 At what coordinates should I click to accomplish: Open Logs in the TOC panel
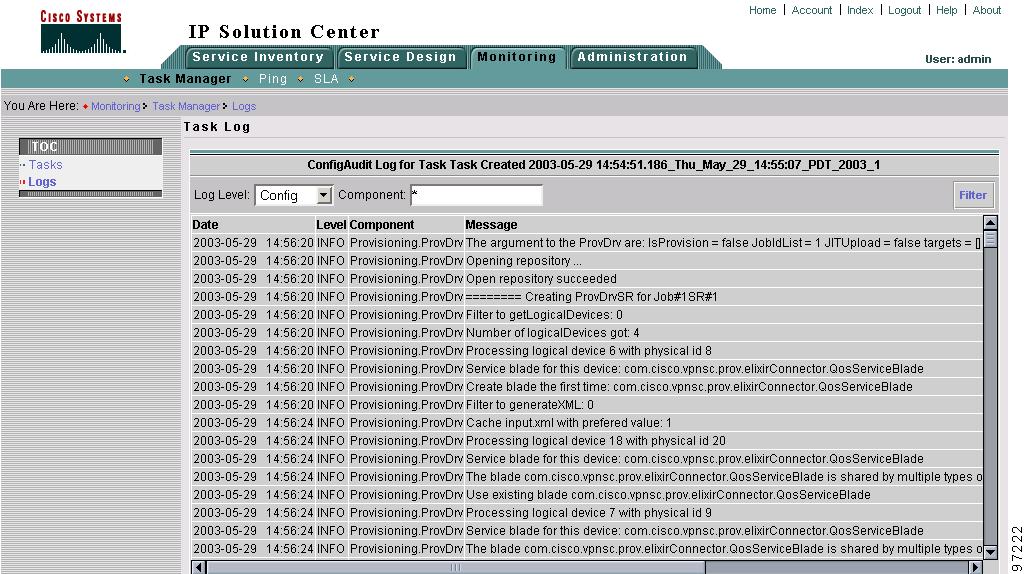(42, 182)
